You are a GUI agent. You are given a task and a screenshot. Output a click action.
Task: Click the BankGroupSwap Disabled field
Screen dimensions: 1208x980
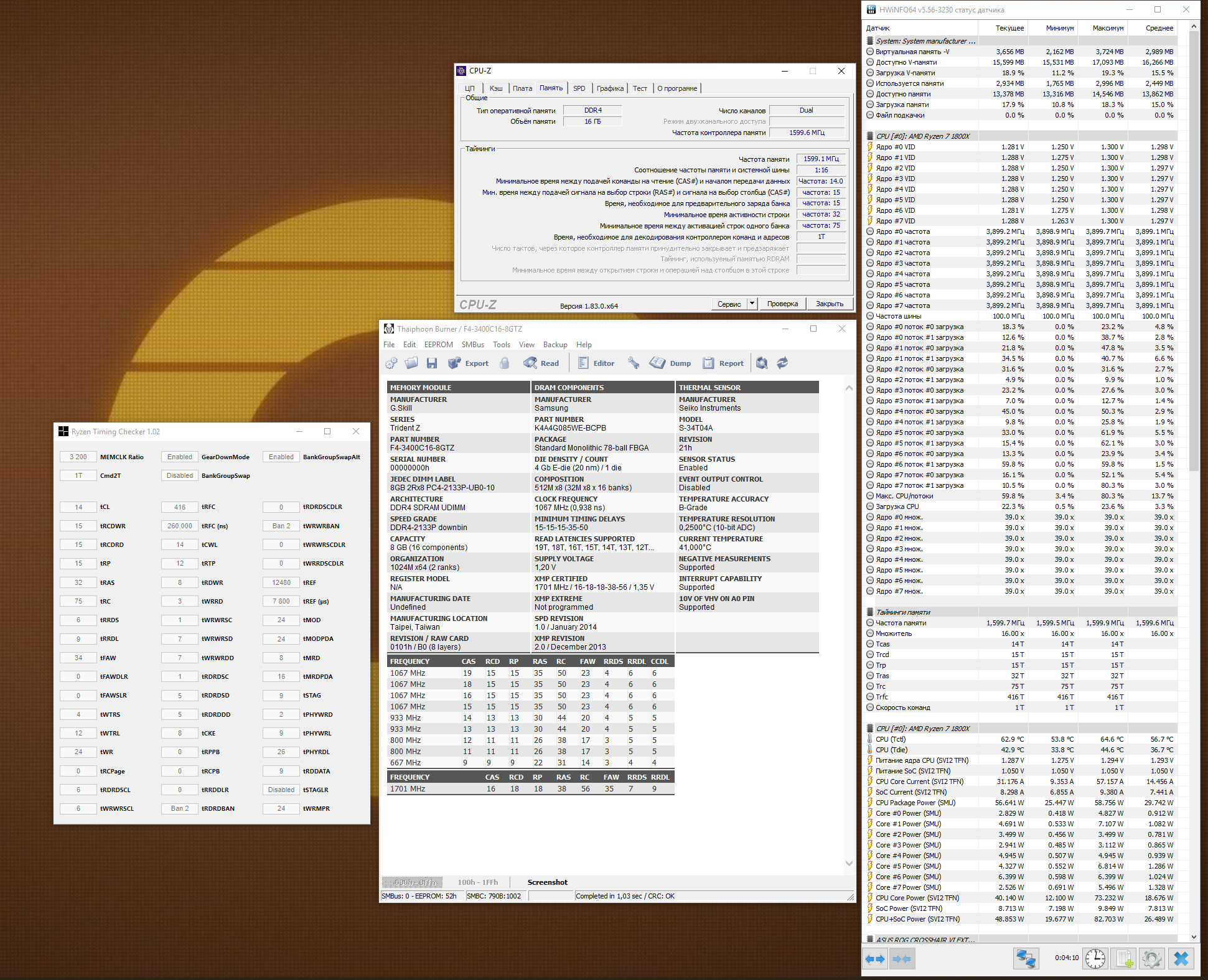[x=180, y=476]
